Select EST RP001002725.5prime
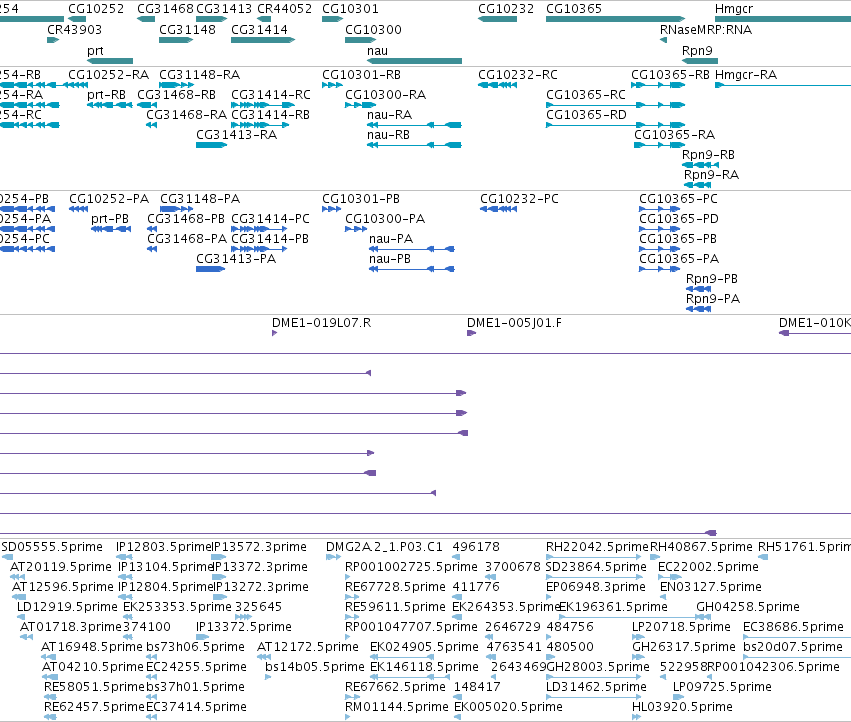851x722 pixels. [411, 567]
